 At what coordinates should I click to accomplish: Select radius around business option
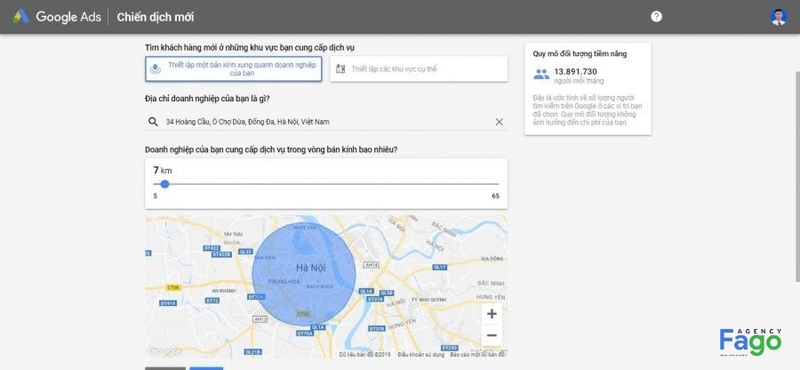click(234, 69)
